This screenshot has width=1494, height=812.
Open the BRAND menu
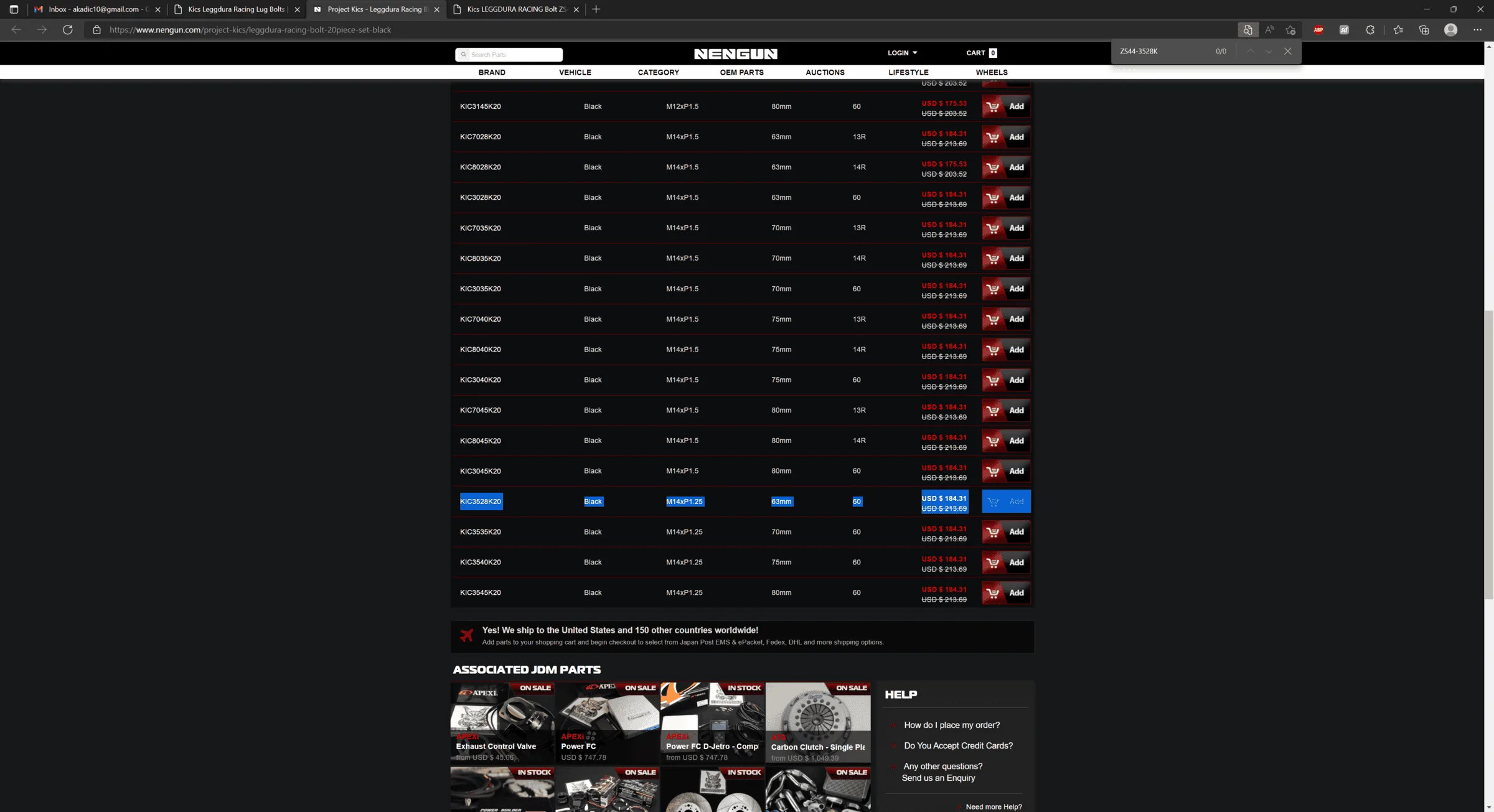coord(492,72)
